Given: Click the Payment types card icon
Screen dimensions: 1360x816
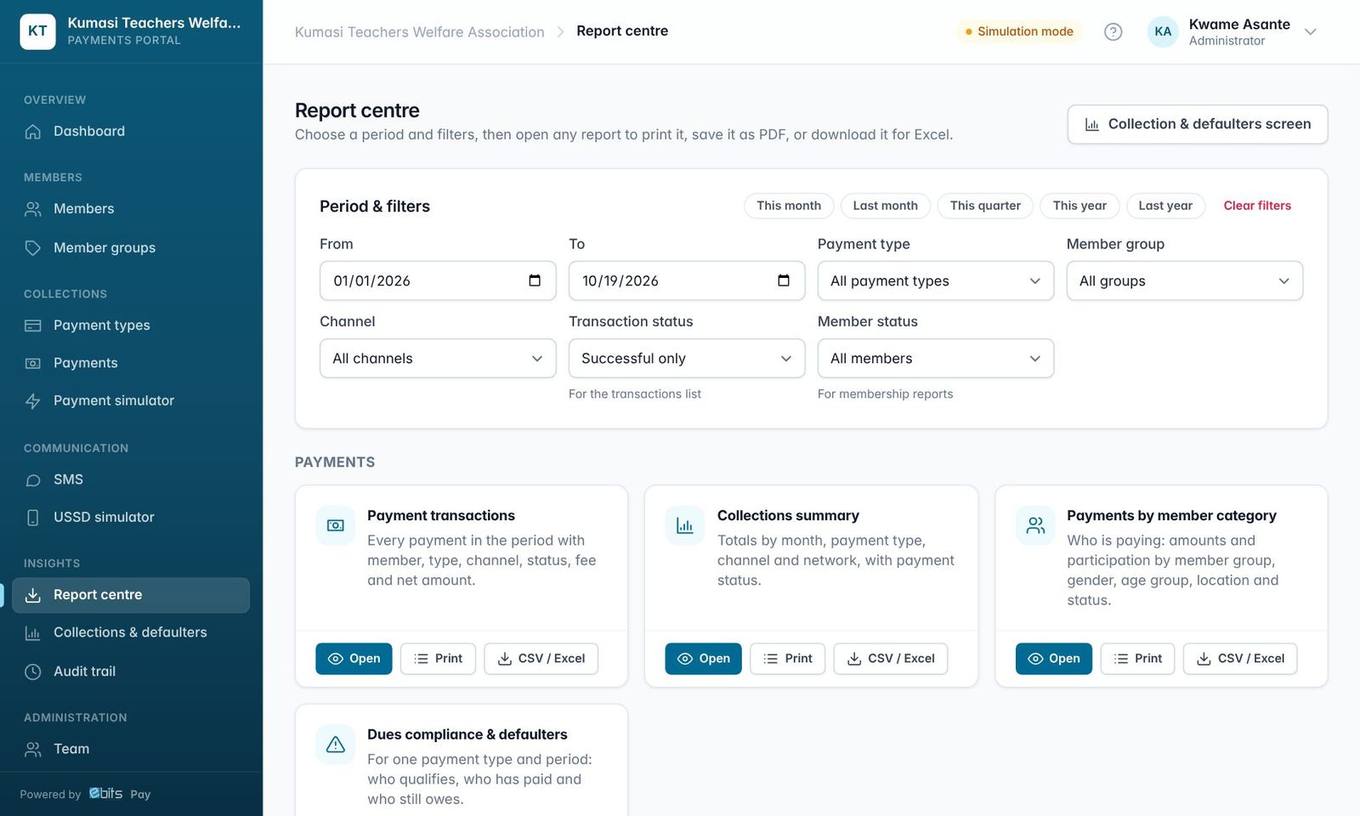Looking at the screenshot, I should coord(33,325).
